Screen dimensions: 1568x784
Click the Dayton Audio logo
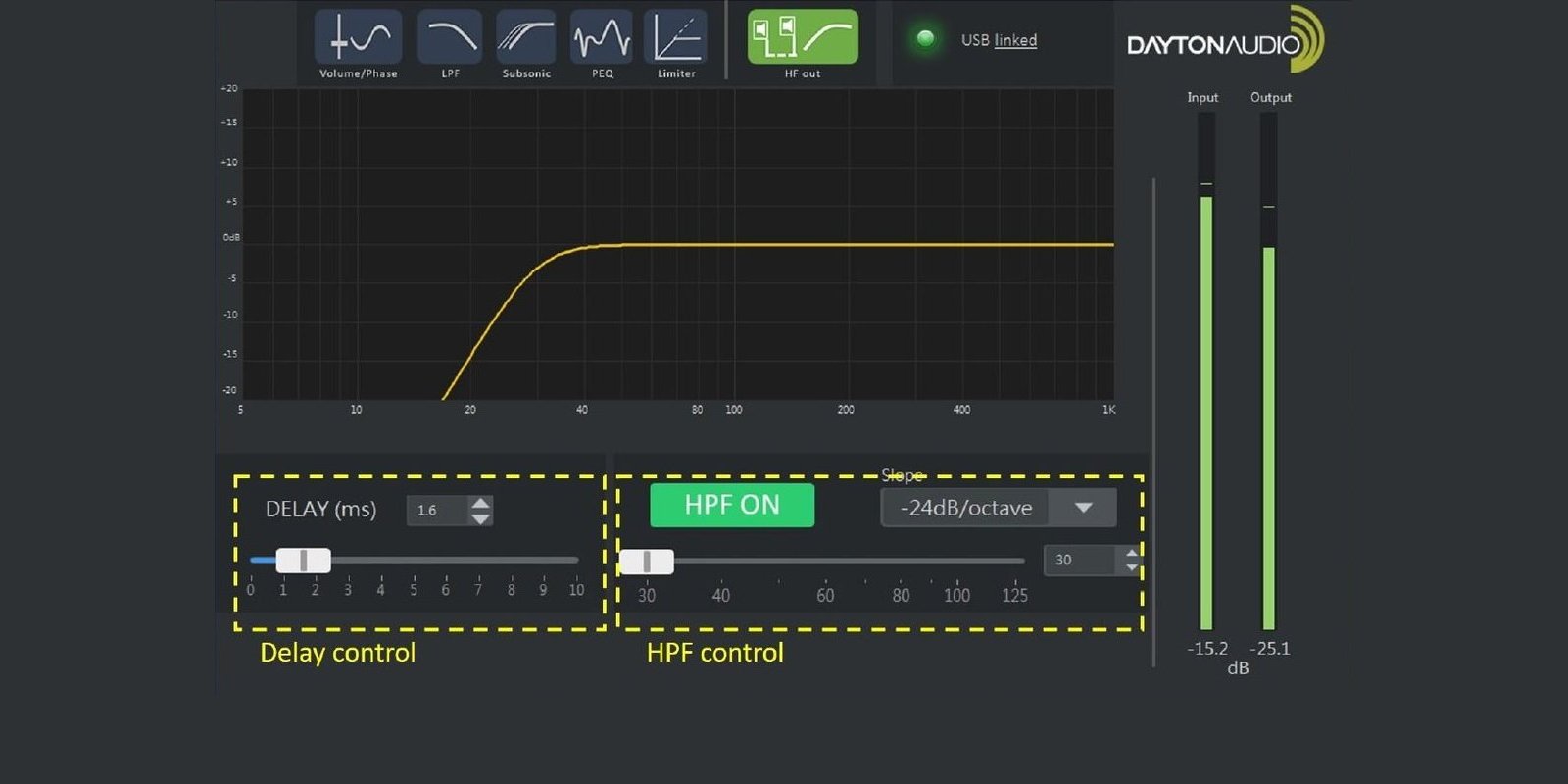pyautogui.click(x=1225, y=40)
